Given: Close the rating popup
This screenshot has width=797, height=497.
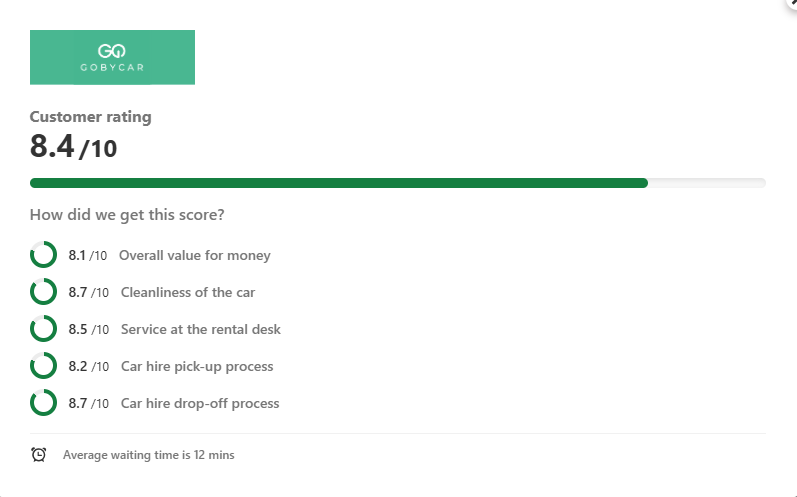Looking at the screenshot, I should tap(791, 4).
